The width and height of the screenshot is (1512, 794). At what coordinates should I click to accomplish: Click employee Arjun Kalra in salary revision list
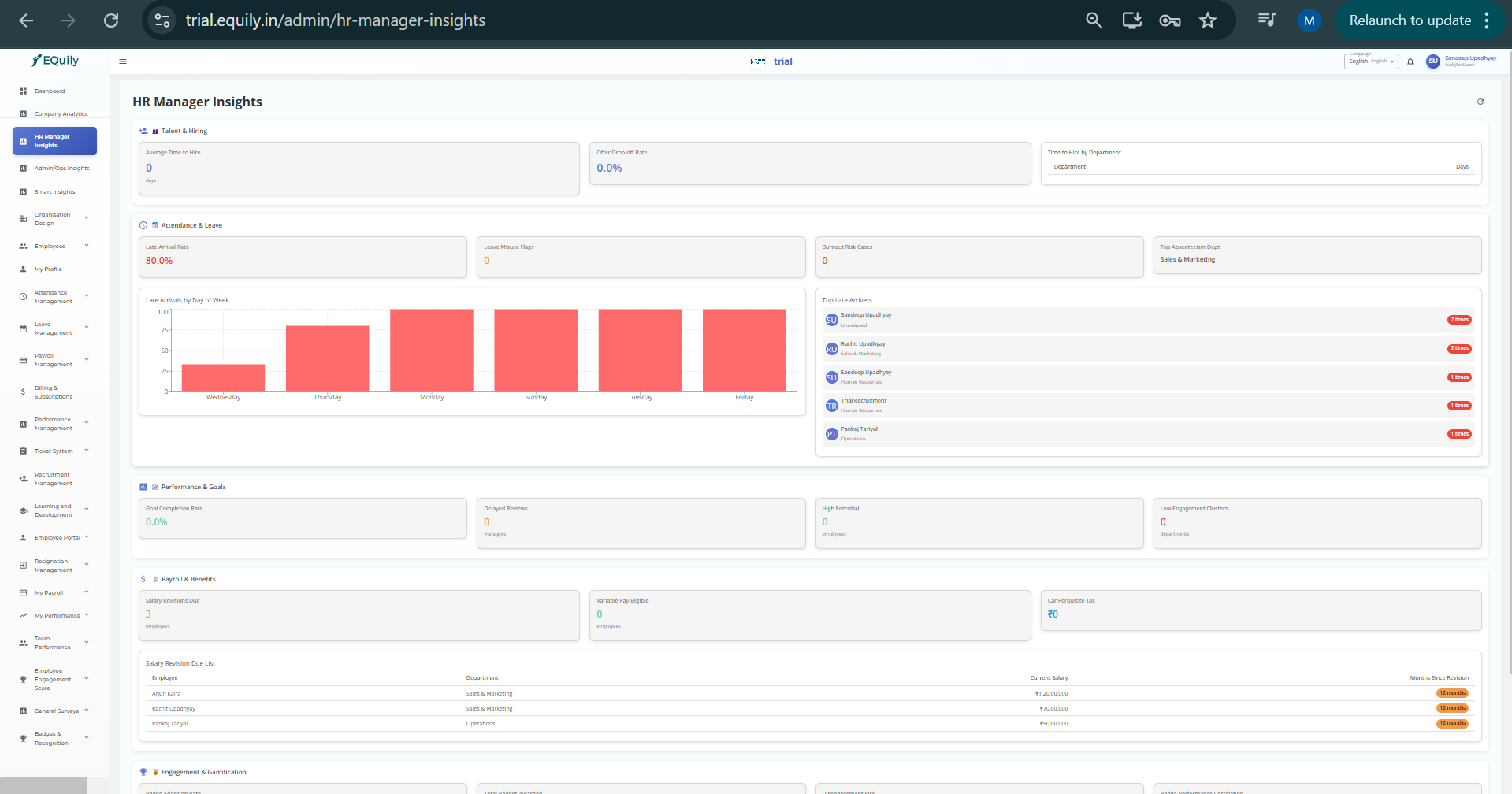tap(166, 693)
